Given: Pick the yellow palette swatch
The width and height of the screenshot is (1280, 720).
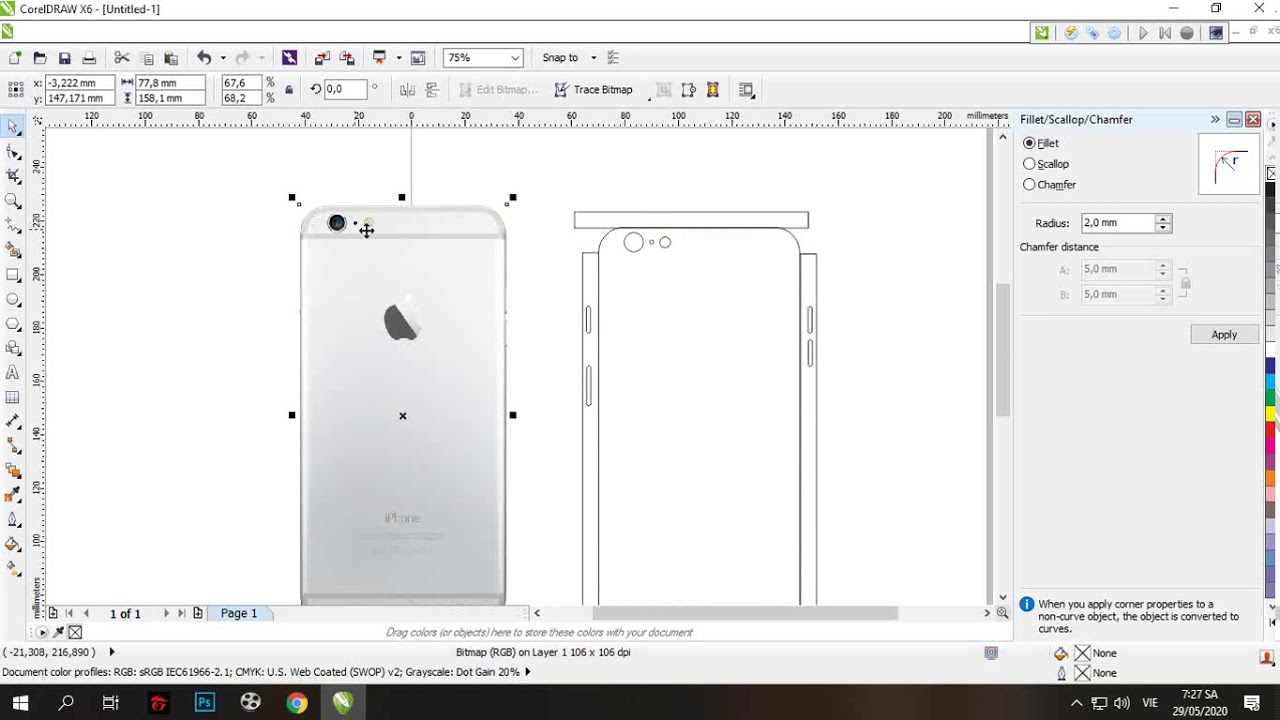Looking at the screenshot, I should click(1271, 412).
